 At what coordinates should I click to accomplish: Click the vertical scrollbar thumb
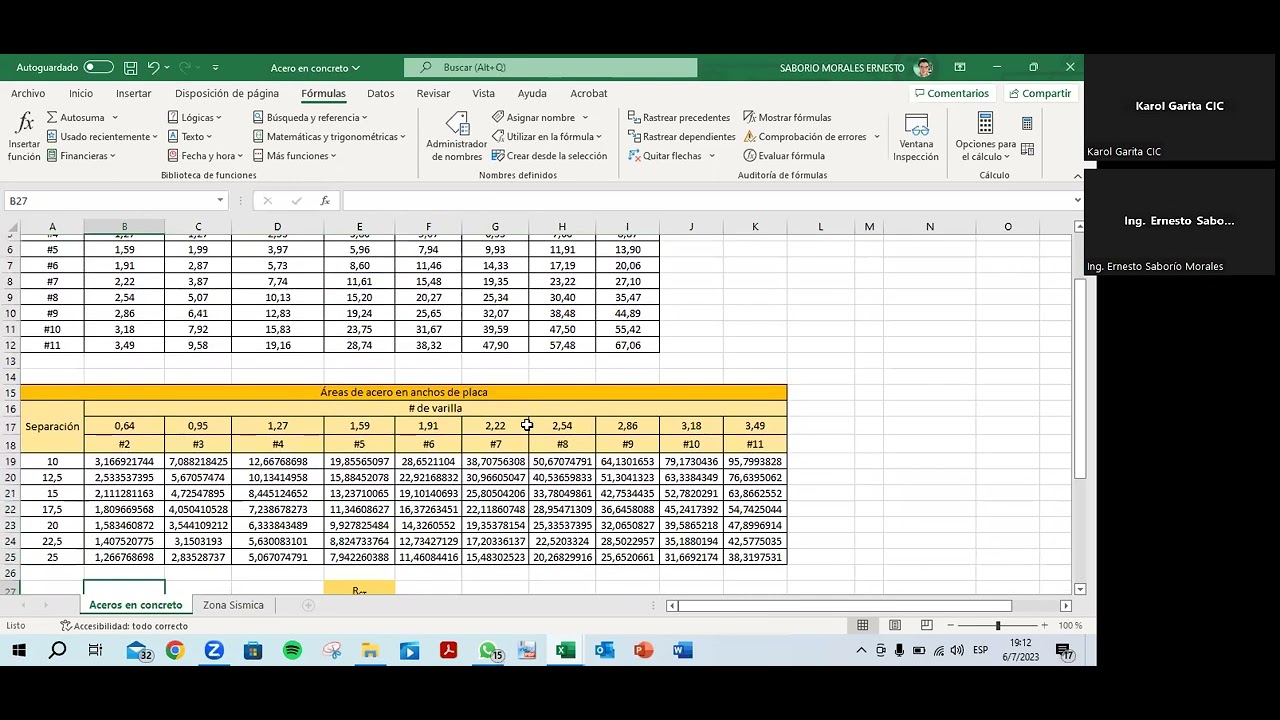(1079, 377)
